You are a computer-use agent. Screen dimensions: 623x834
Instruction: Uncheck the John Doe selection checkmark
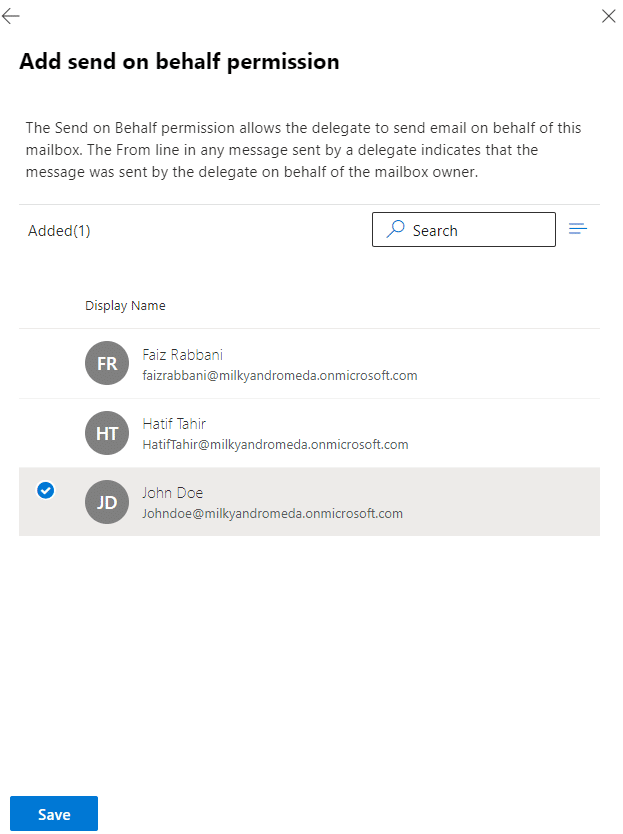[x=46, y=490]
